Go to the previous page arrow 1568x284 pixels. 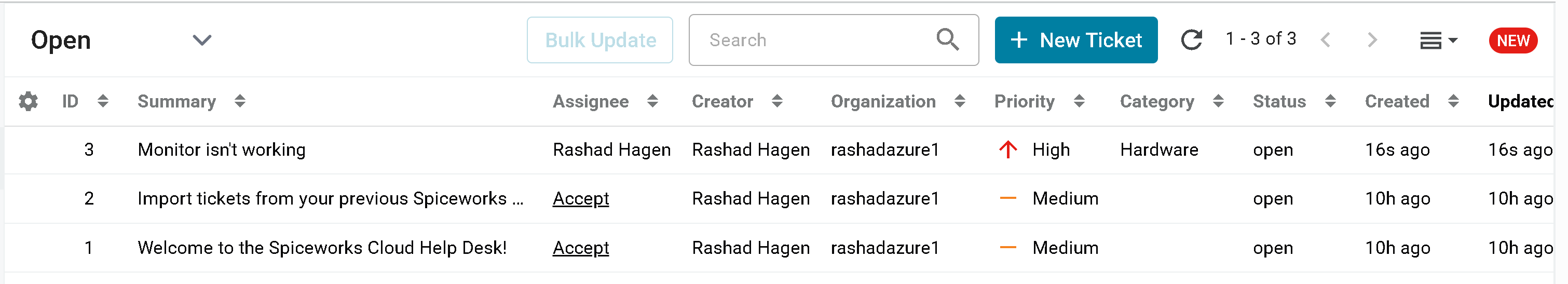[1326, 40]
